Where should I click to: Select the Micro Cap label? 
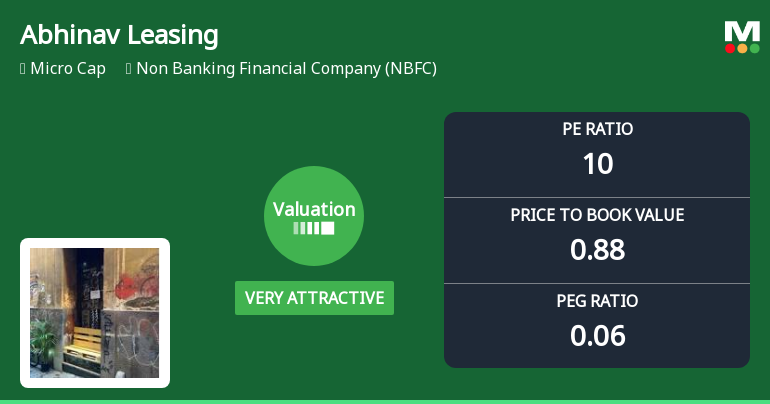click(68, 69)
